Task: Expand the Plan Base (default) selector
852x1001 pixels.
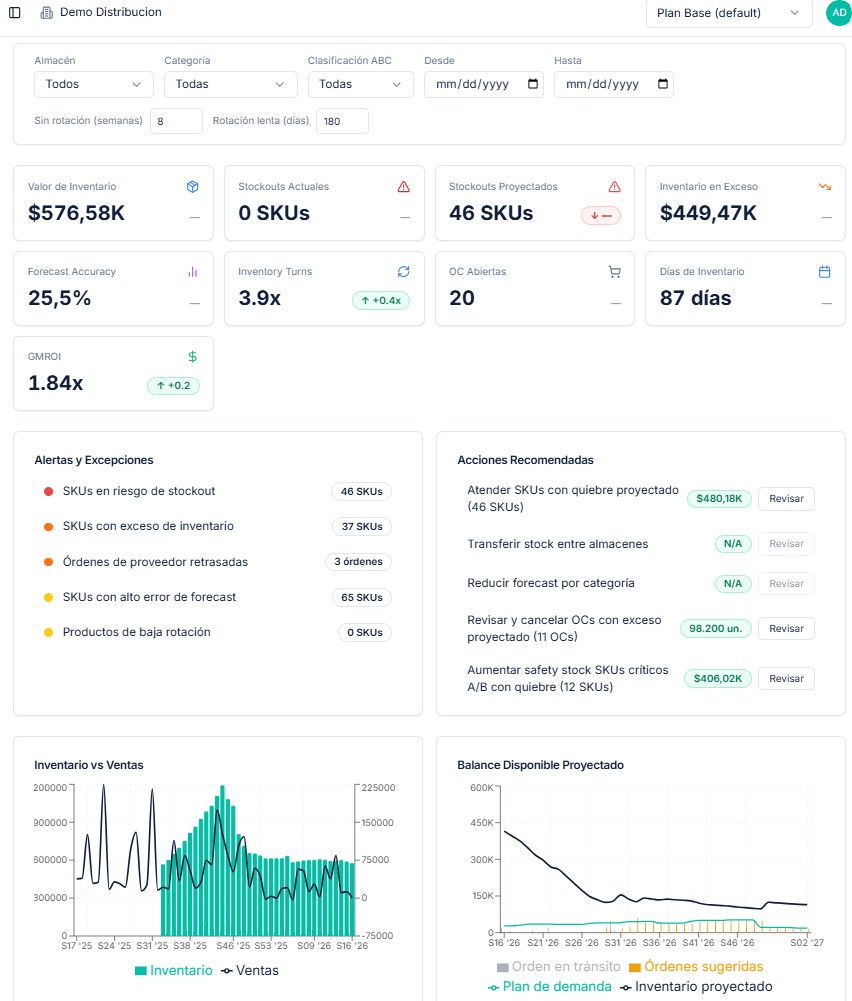Action: point(729,13)
